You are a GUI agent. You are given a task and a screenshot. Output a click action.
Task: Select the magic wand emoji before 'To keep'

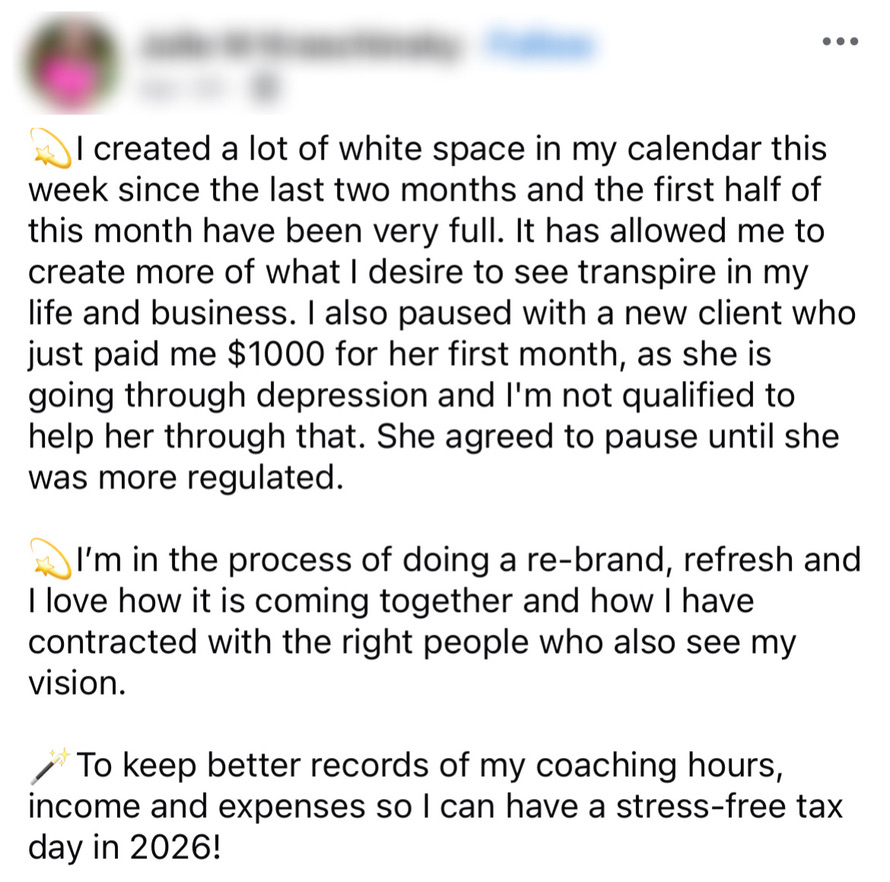point(49,766)
